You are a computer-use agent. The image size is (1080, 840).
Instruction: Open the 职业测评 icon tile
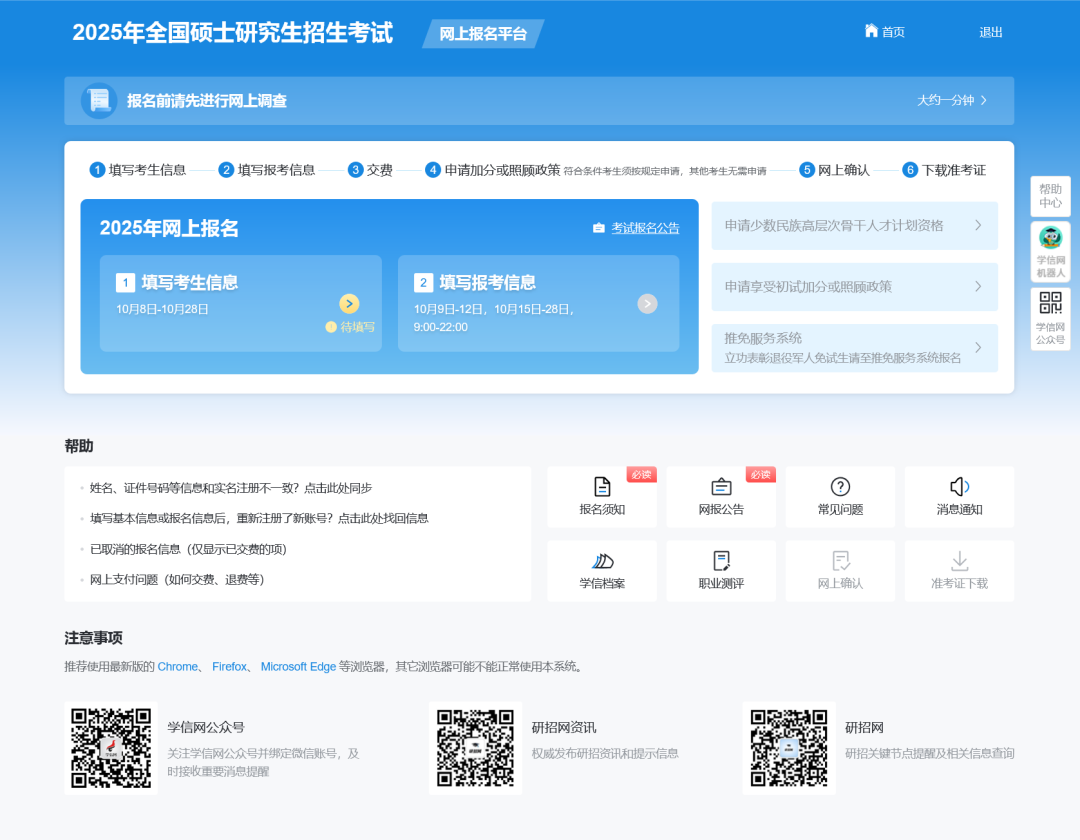coord(721,561)
